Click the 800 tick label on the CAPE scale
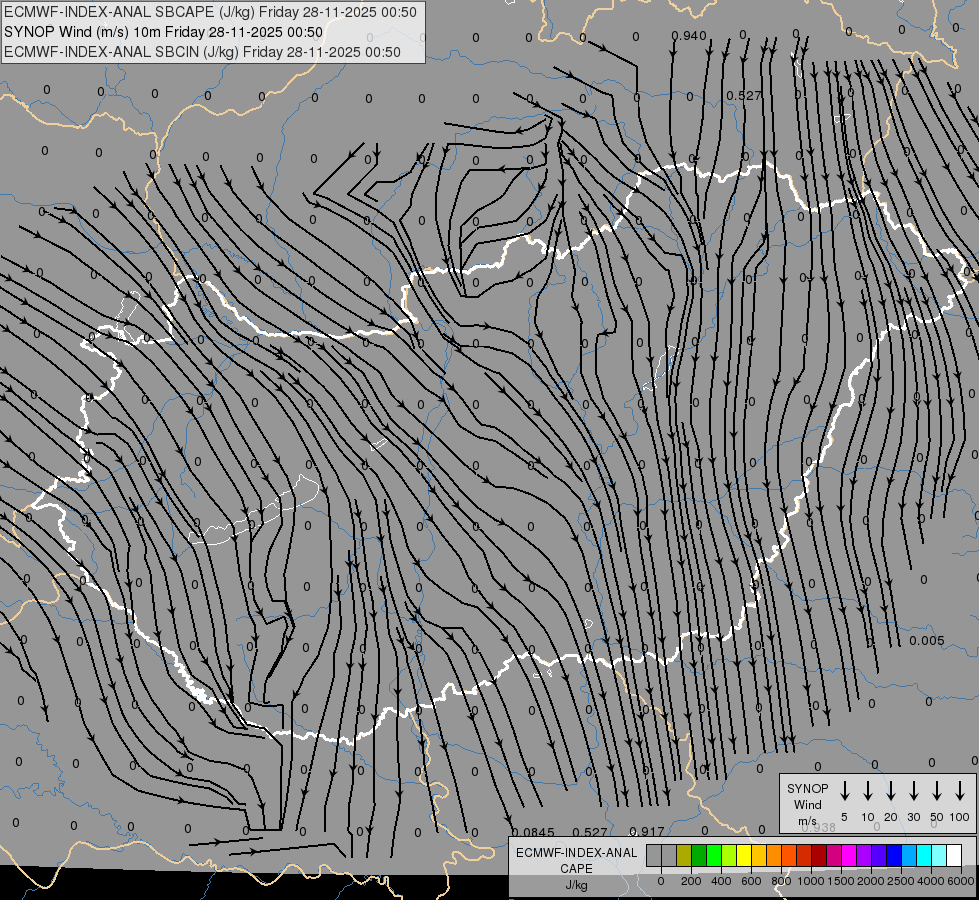 click(x=781, y=881)
